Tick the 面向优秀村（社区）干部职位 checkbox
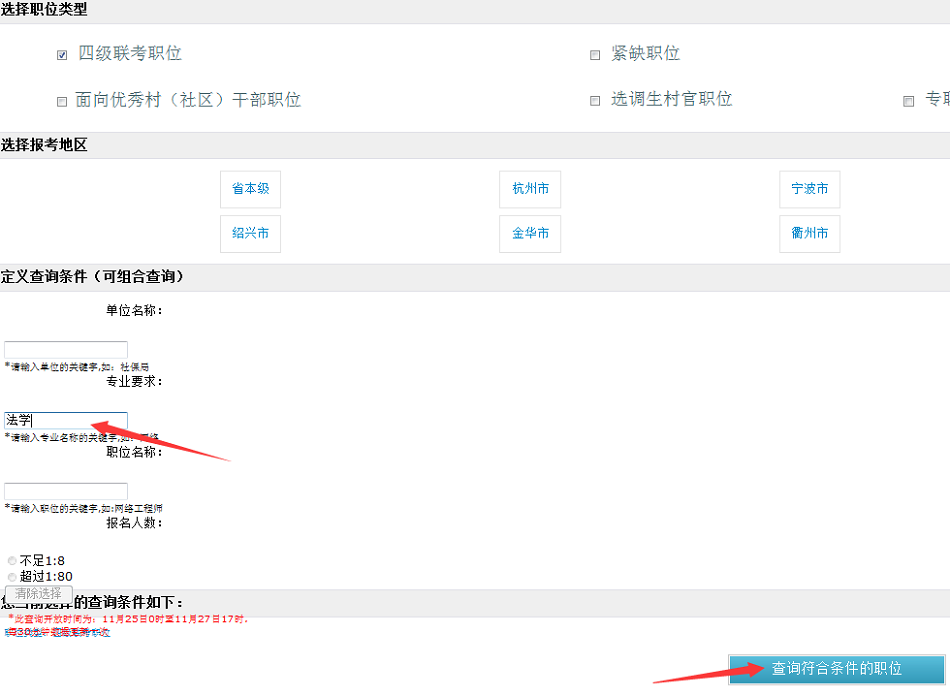Viewport: 950px width, 696px height. point(62,102)
